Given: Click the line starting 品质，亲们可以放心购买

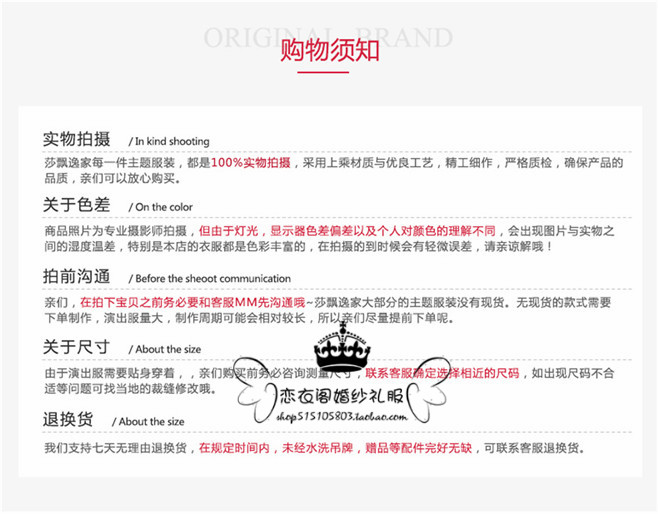Looking at the screenshot, I should (113, 178).
